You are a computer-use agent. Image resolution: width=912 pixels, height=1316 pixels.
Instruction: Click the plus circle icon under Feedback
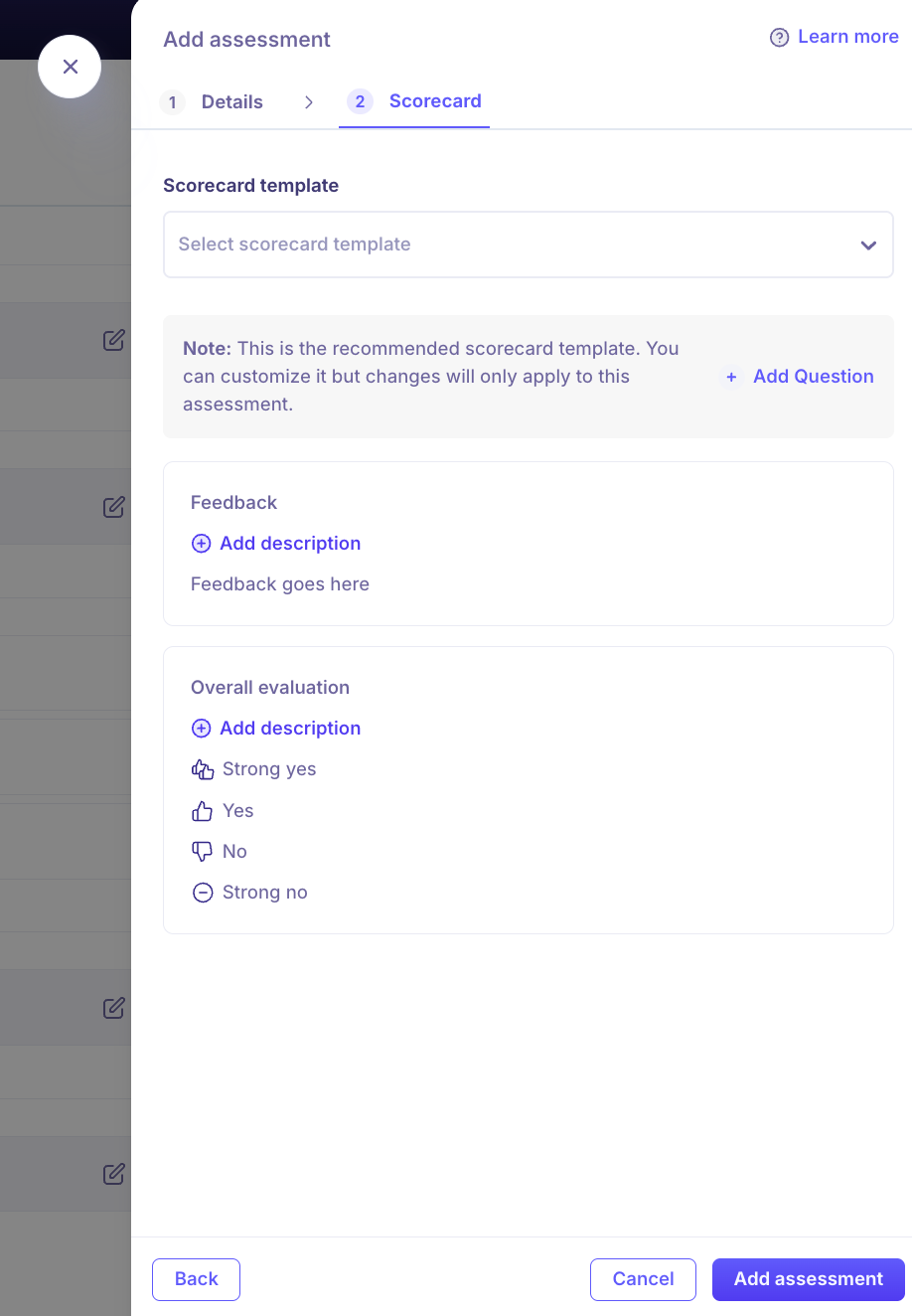pos(201,544)
